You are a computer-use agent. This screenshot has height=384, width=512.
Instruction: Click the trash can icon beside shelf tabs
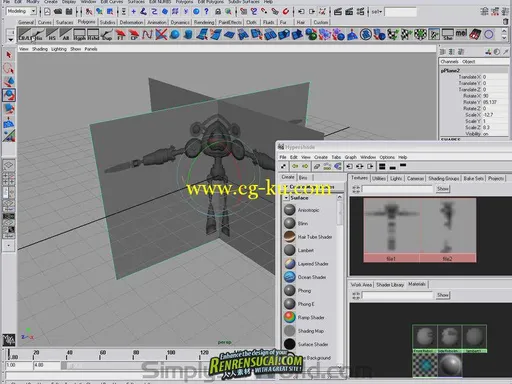tap(506, 21)
